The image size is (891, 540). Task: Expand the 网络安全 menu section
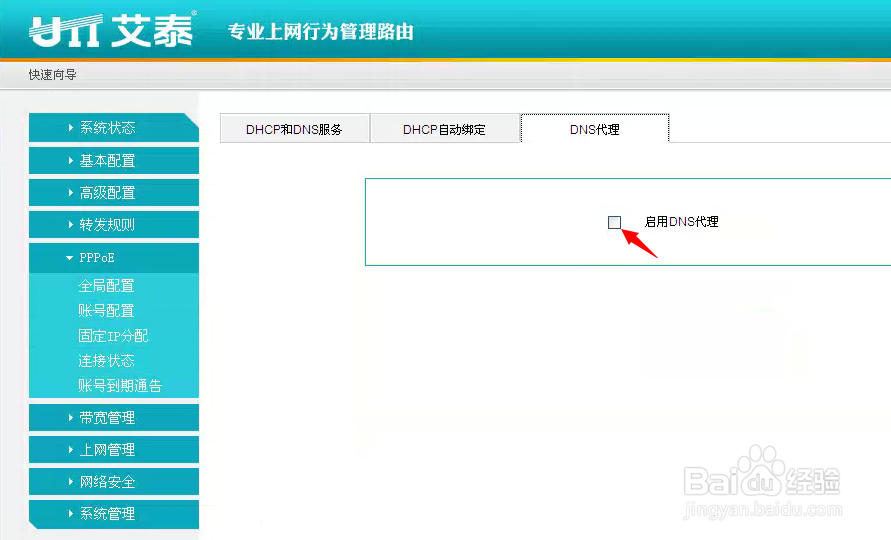[x=114, y=481]
